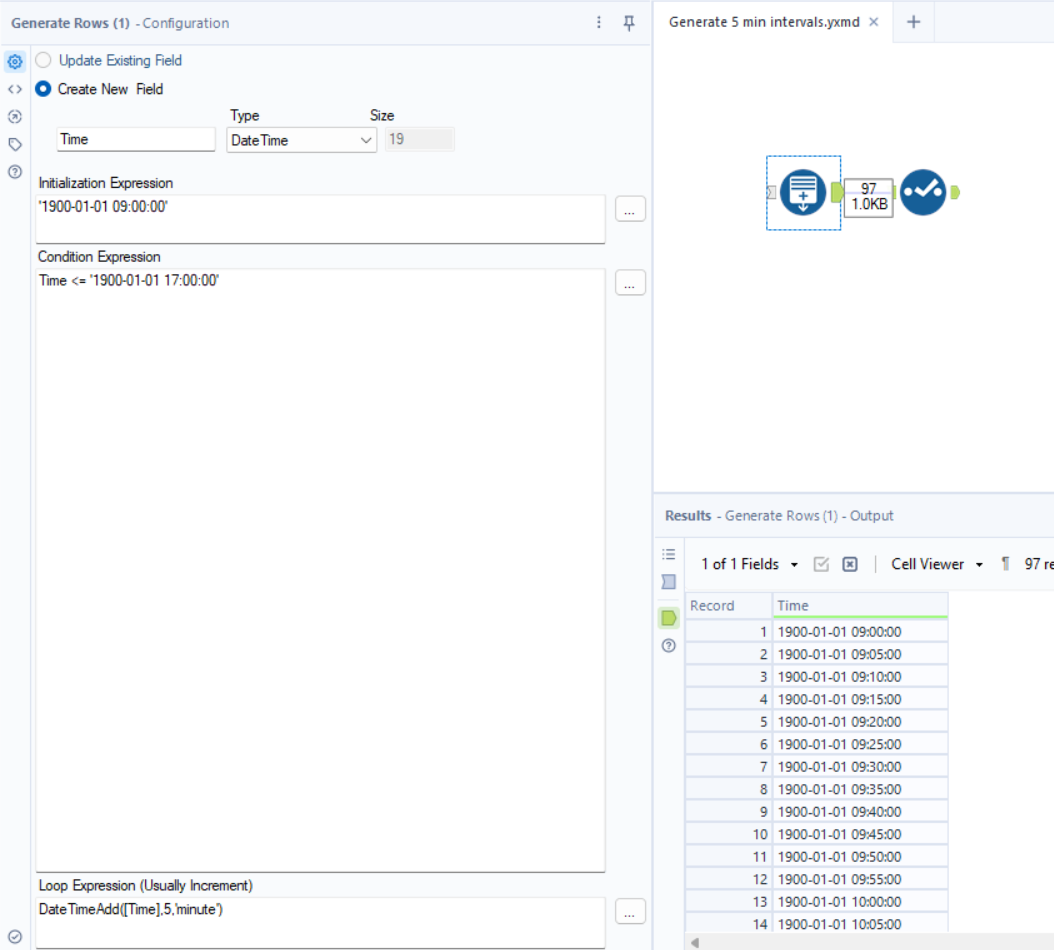The height and width of the screenshot is (950, 1054).
Task: Click the metadata list icon in the Results panel
Action: coord(668,554)
